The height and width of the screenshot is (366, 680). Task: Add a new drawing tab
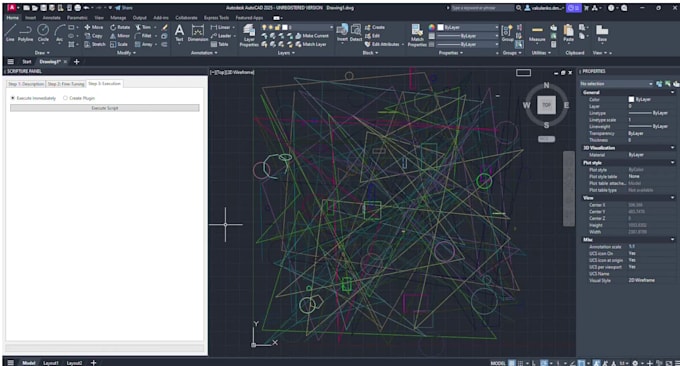[x=77, y=62]
